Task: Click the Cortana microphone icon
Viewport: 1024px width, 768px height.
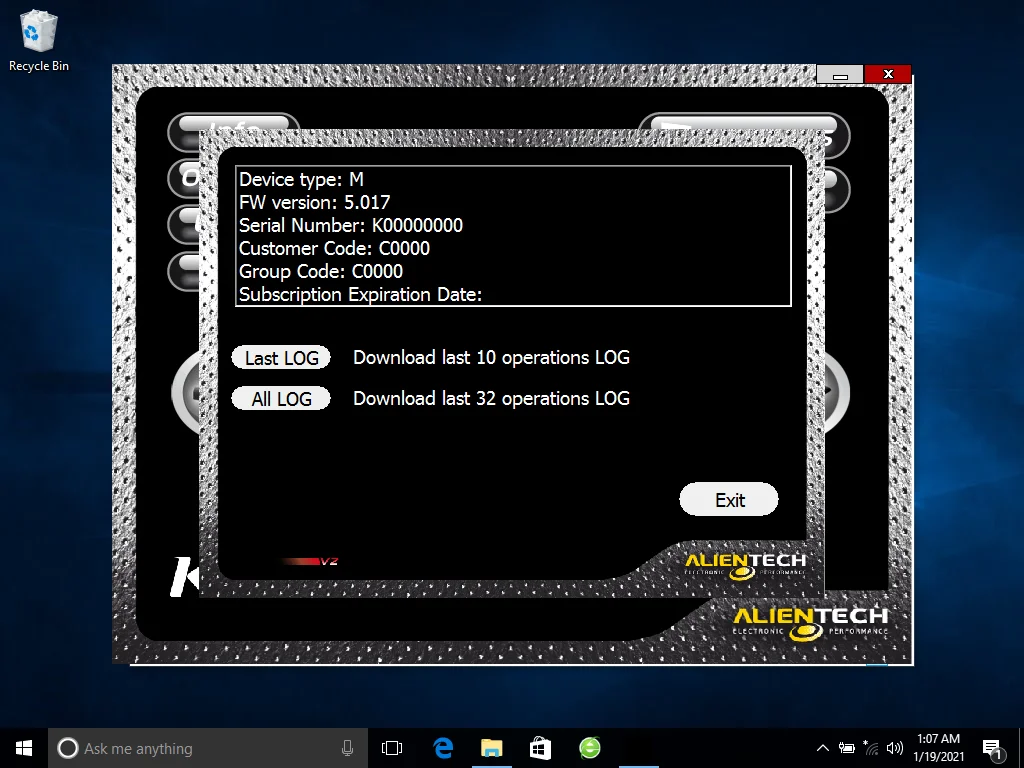Action: tap(347, 748)
